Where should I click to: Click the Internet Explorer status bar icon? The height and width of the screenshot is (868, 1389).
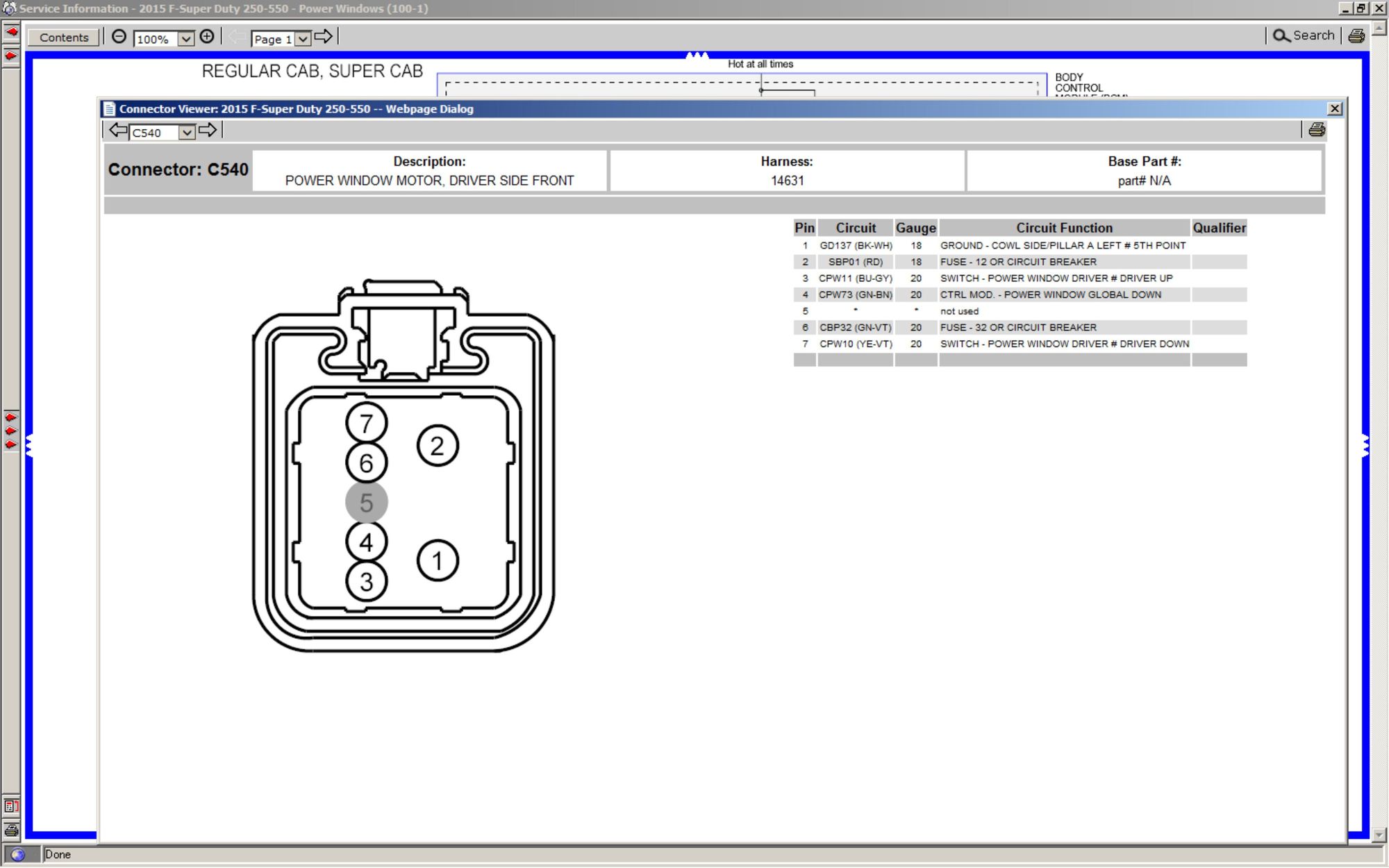[18, 855]
